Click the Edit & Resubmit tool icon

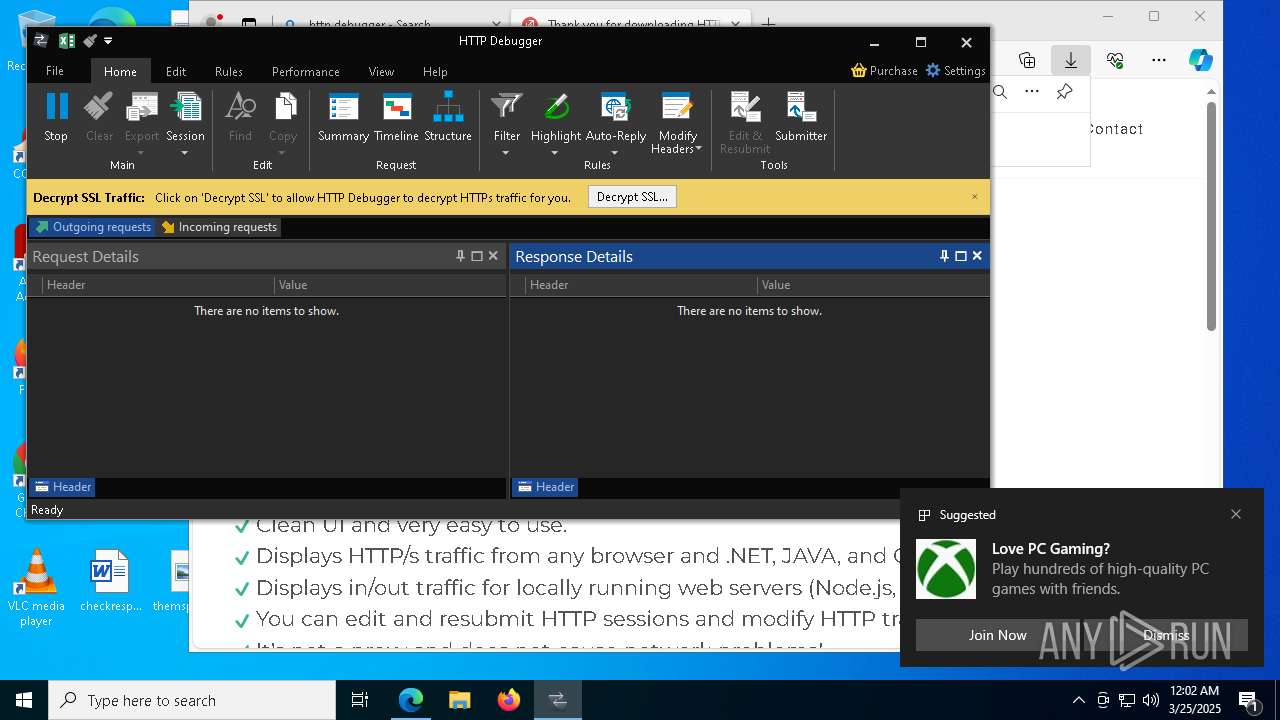[x=745, y=107]
